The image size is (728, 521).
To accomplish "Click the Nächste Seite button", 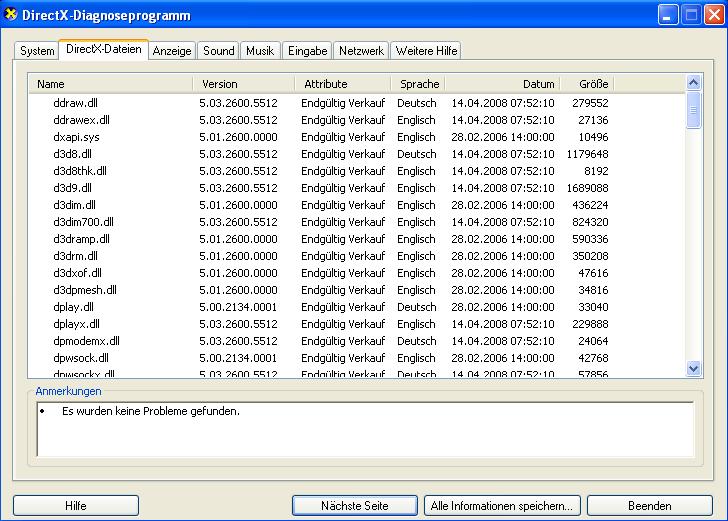I will point(355,505).
